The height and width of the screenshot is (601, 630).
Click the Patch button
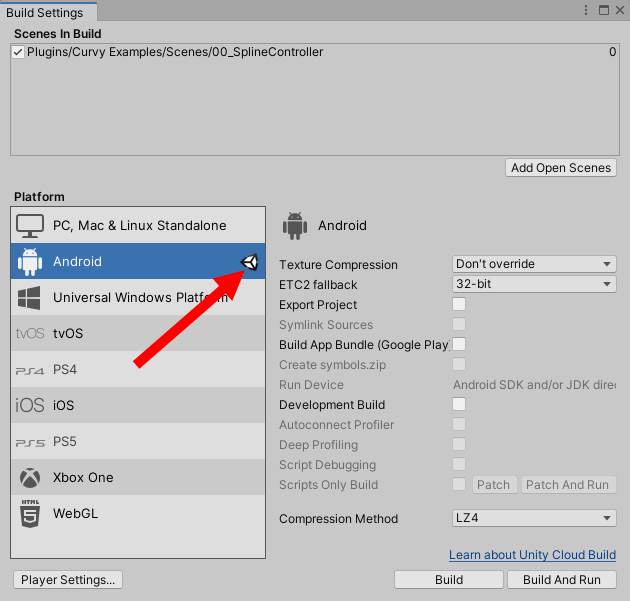click(x=494, y=484)
